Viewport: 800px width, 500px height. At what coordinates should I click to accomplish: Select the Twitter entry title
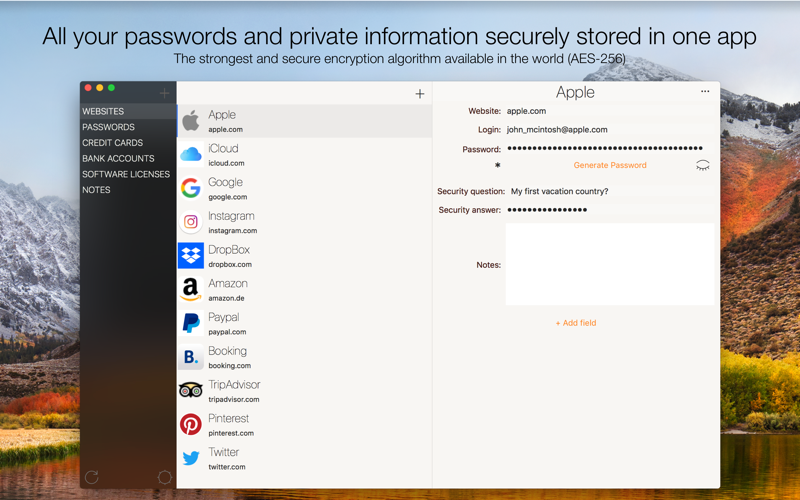[x=223, y=452]
